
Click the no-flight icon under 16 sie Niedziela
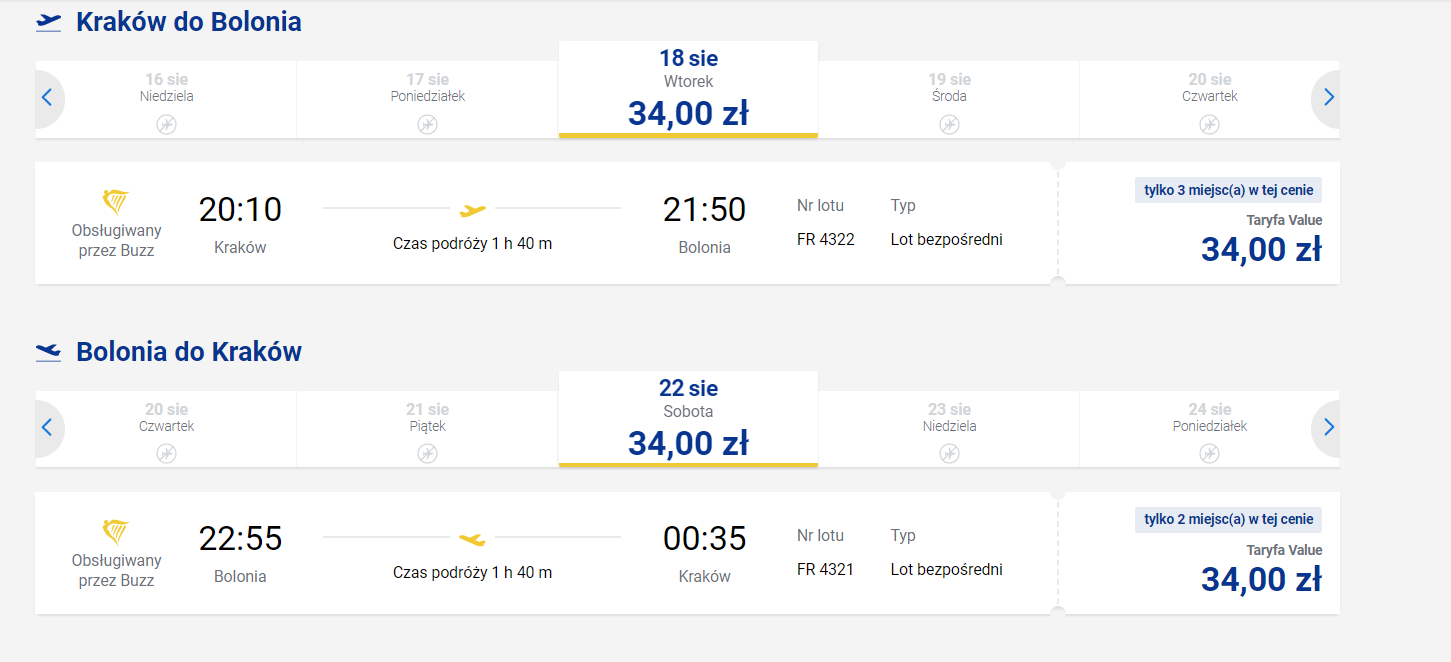167,124
